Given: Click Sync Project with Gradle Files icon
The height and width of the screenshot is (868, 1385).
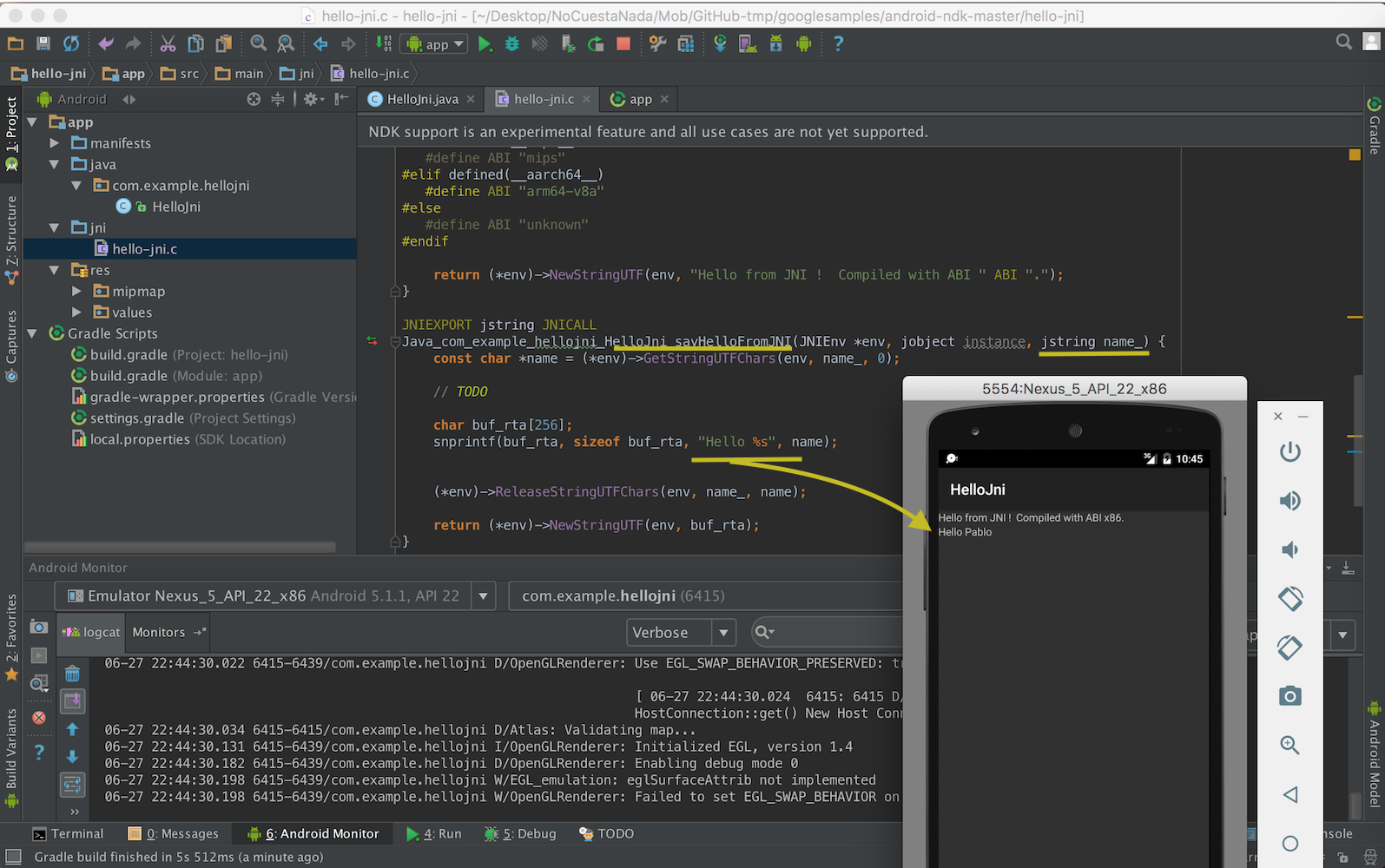Looking at the screenshot, I should tap(720, 43).
